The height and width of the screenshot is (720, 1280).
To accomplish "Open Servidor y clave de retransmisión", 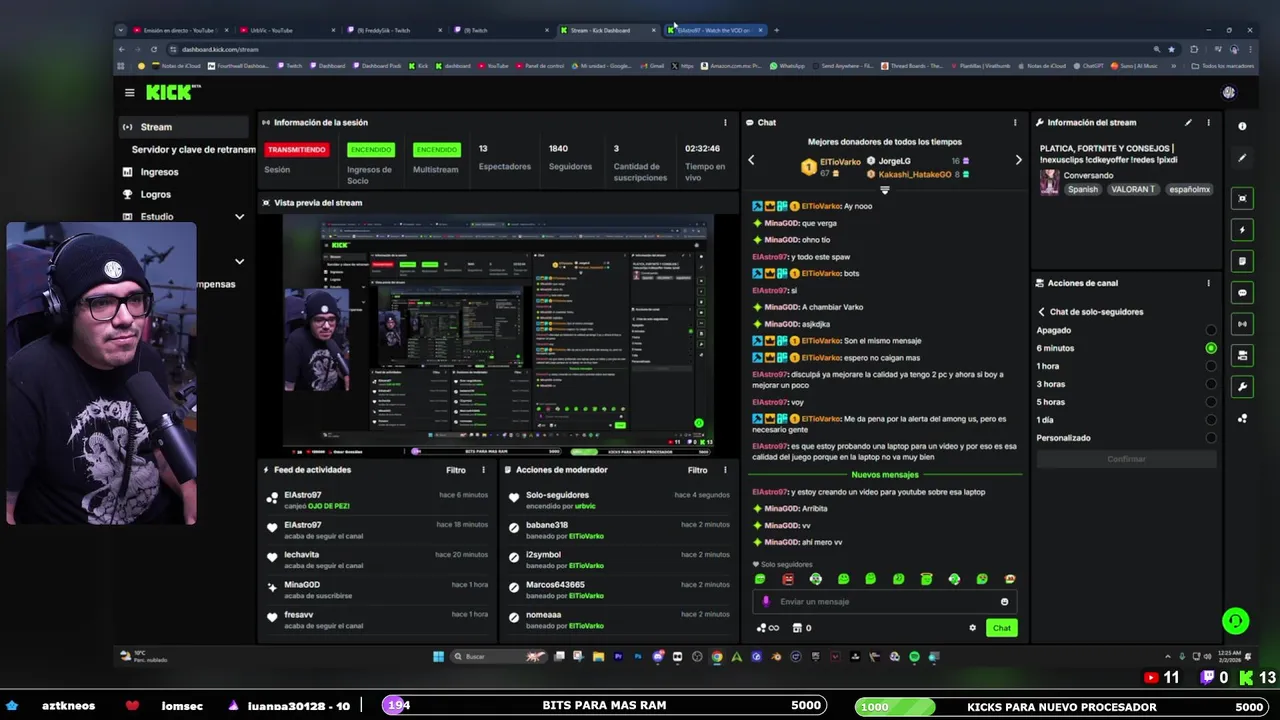I will click(x=193, y=149).
